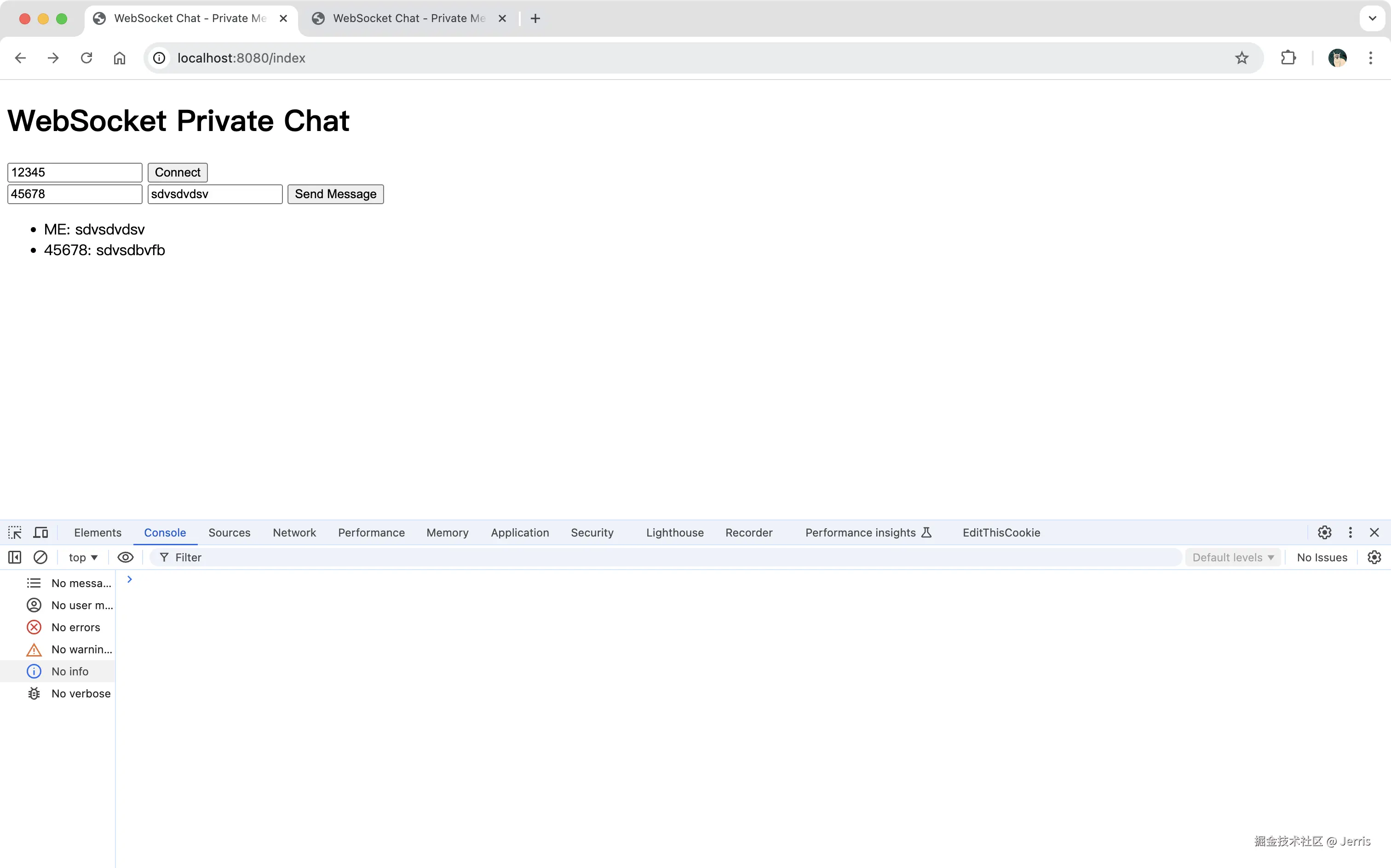Hide the console sidebar panel icon
The image size is (1391, 868).
pyautogui.click(x=15, y=557)
